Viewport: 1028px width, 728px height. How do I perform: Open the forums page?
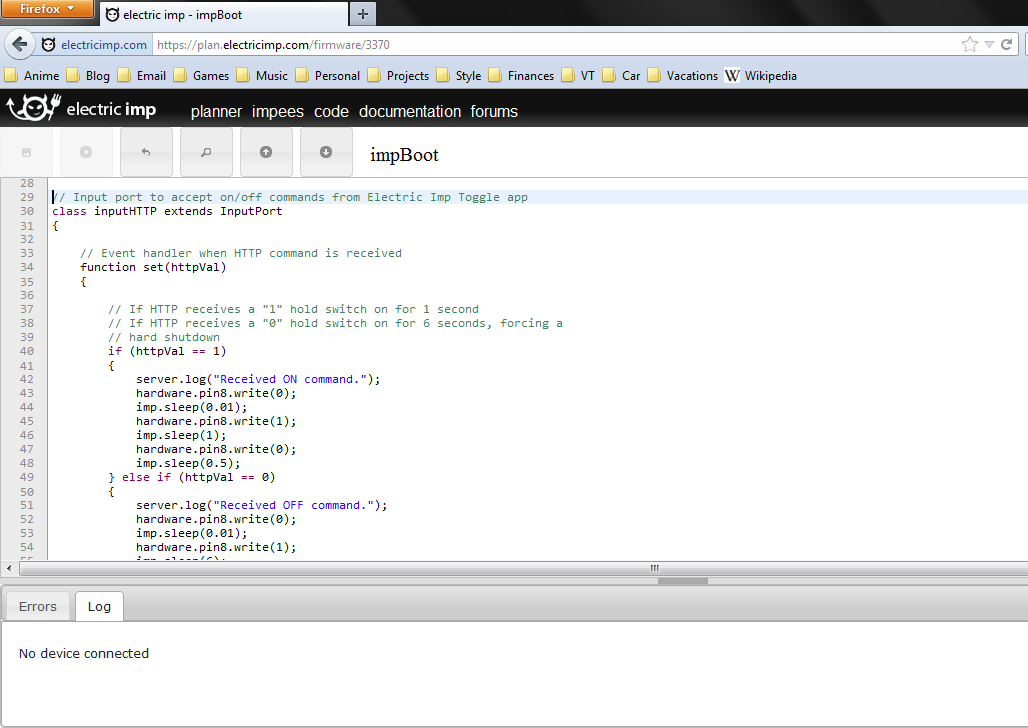pyautogui.click(x=494, y=111)
